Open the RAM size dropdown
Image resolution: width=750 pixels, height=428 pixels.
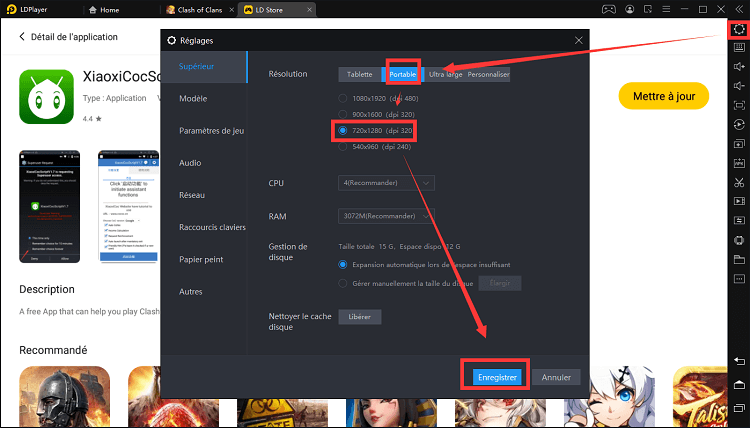pyautogui.click(x=386, y=216)
